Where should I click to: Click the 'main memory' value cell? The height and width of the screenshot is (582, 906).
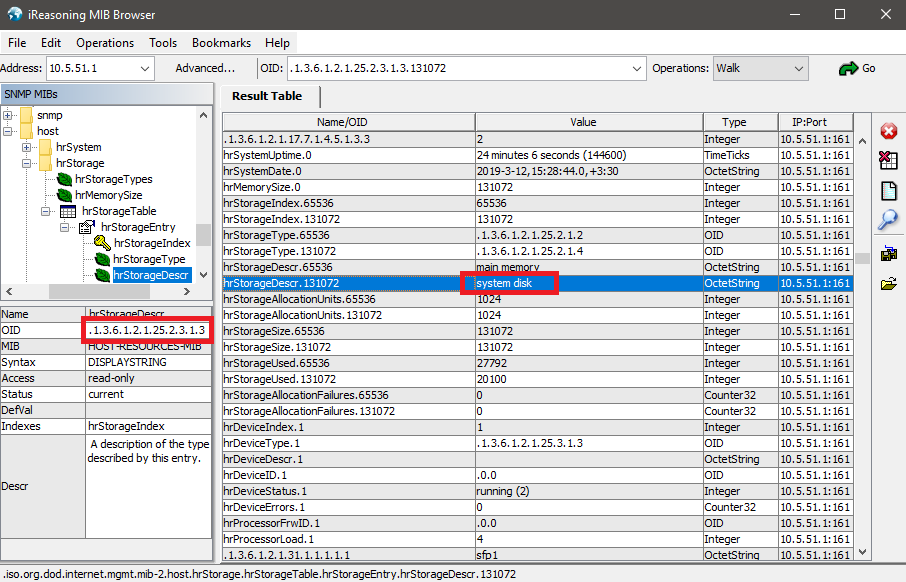589,267
